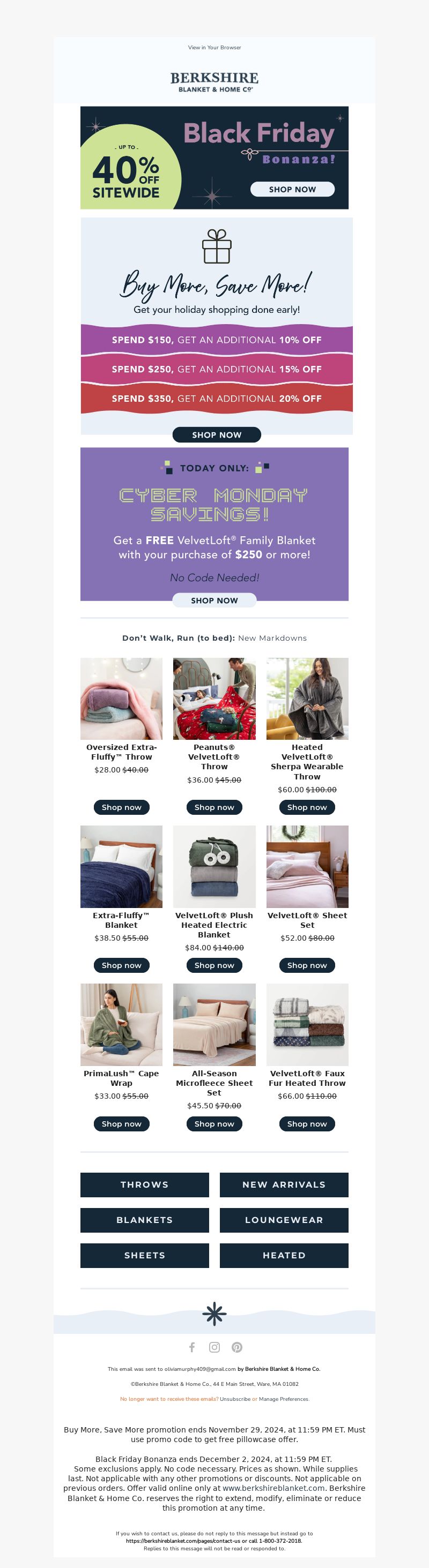Shop now for PrimaLush Cape Wrap
Screen dimensions: 429x1568
click(121, 1124)
